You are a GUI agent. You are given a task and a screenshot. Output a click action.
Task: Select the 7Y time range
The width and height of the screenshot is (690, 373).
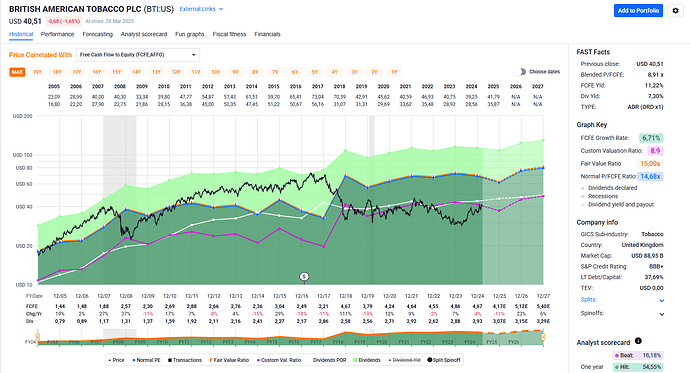[x=275, y=72]
